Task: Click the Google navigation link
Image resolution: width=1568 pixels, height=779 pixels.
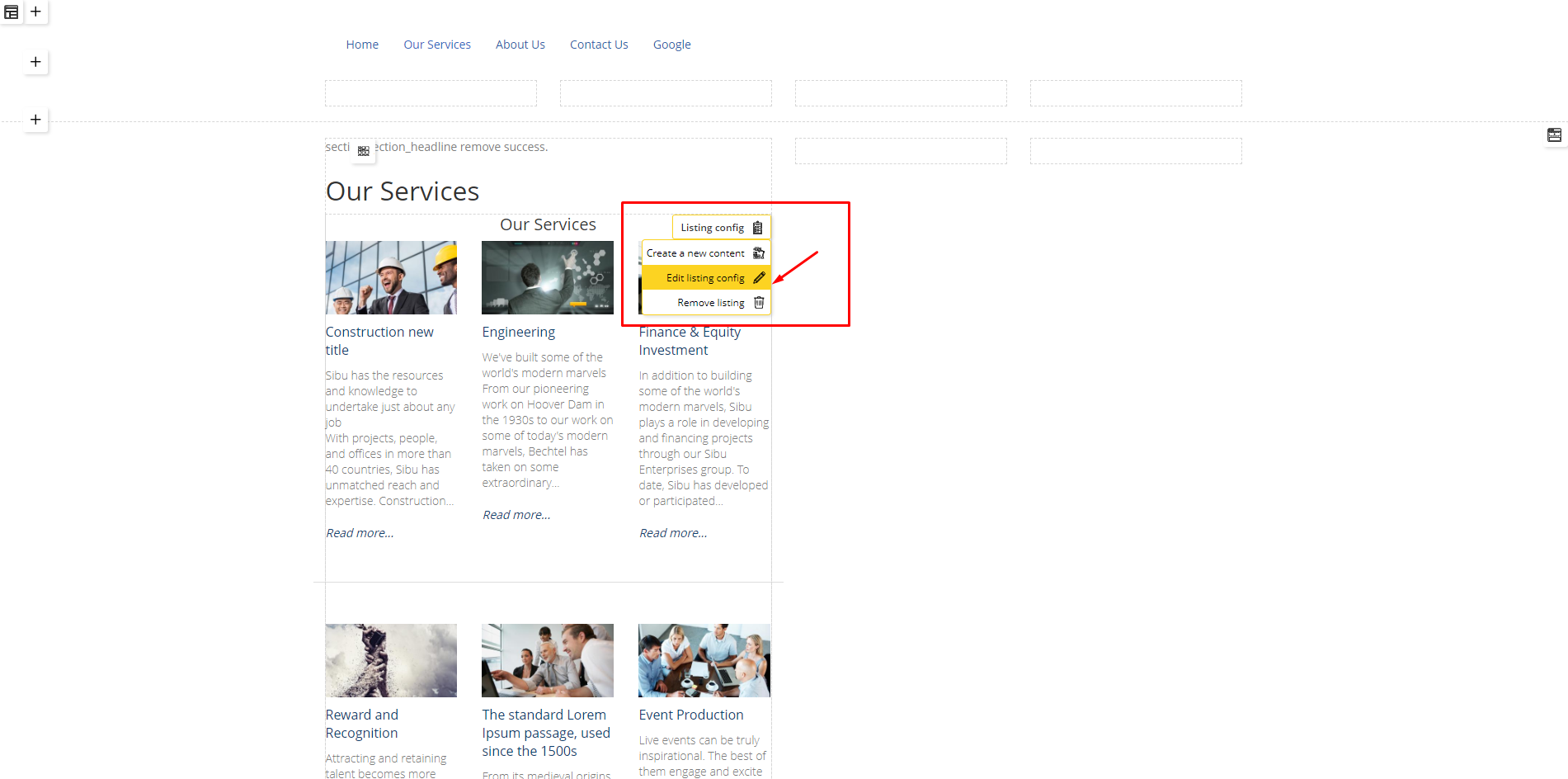Action: tap(672, 45)
